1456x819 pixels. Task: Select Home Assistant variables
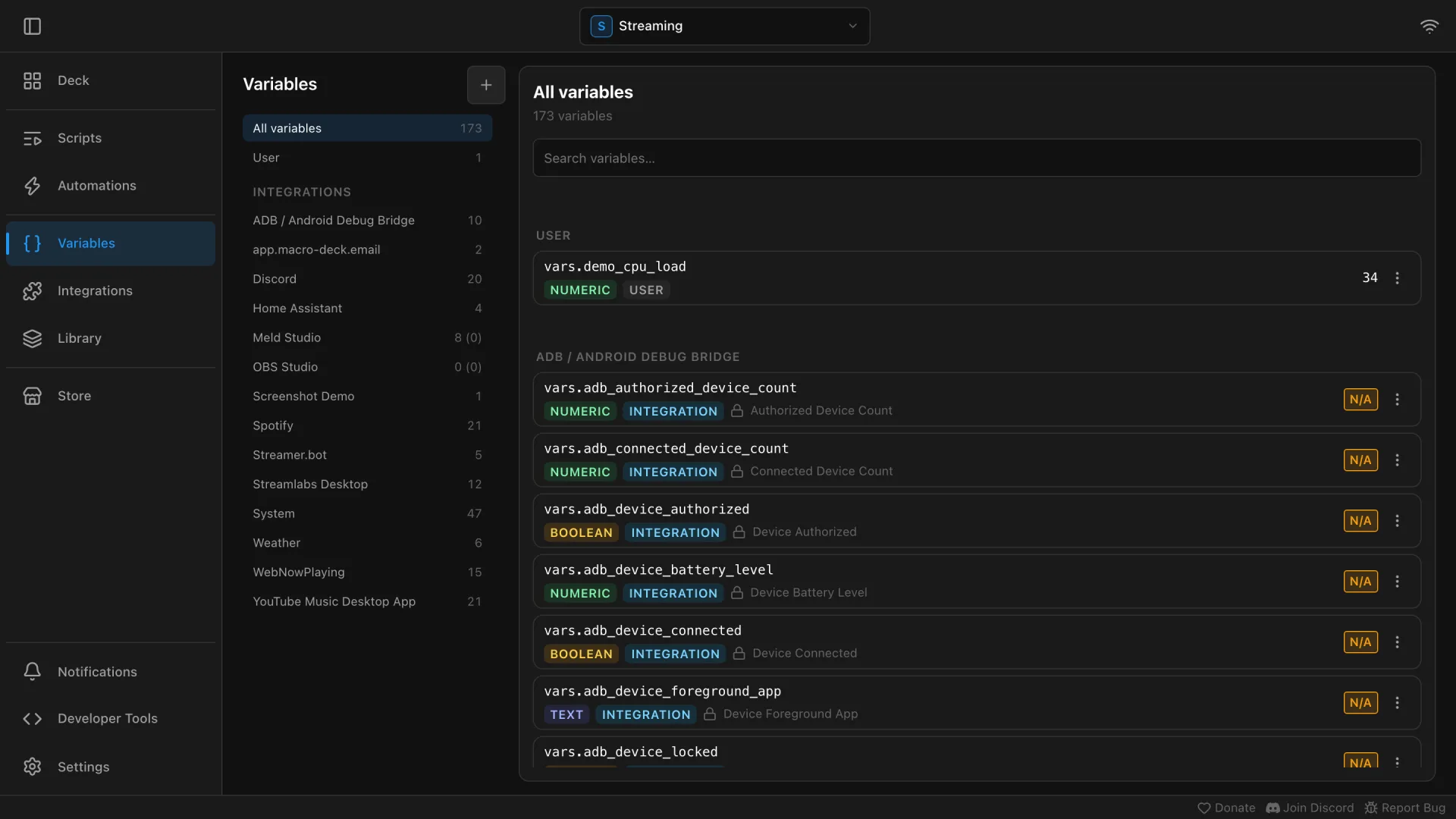click(x=367, y=309)
